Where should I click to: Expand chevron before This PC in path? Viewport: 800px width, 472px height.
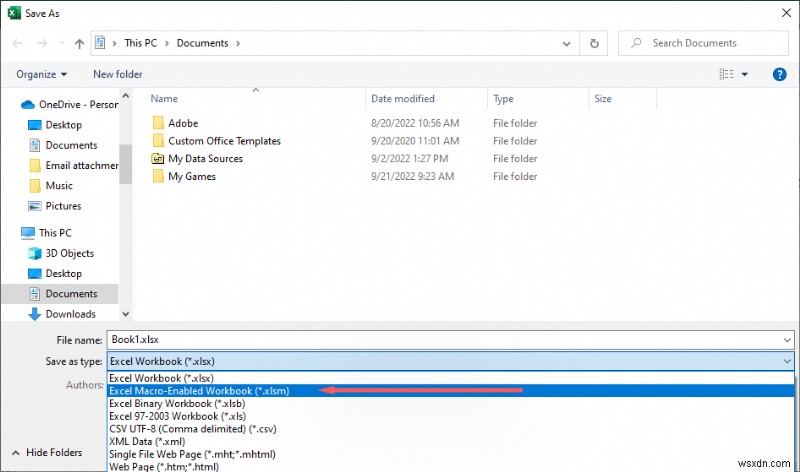114,43
